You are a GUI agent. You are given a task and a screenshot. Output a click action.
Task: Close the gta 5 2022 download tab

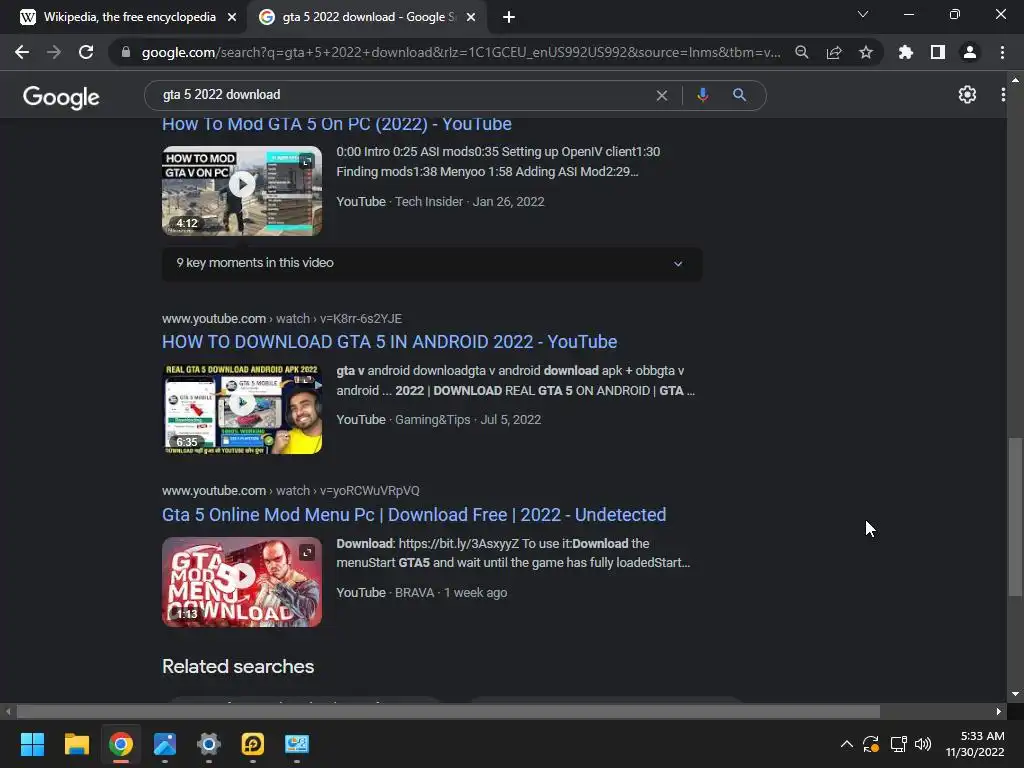pyautogui.click(x=471, y=17)
